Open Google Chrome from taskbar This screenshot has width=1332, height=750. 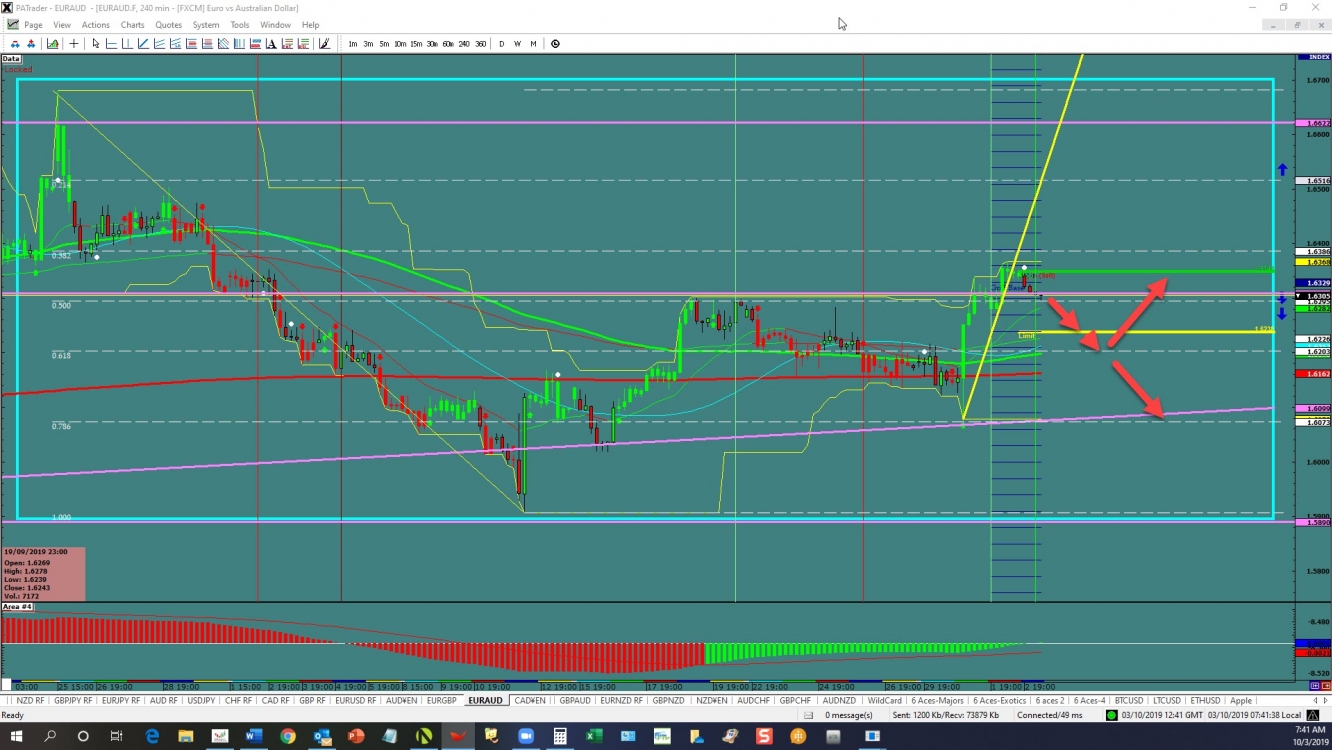[288, 736]
